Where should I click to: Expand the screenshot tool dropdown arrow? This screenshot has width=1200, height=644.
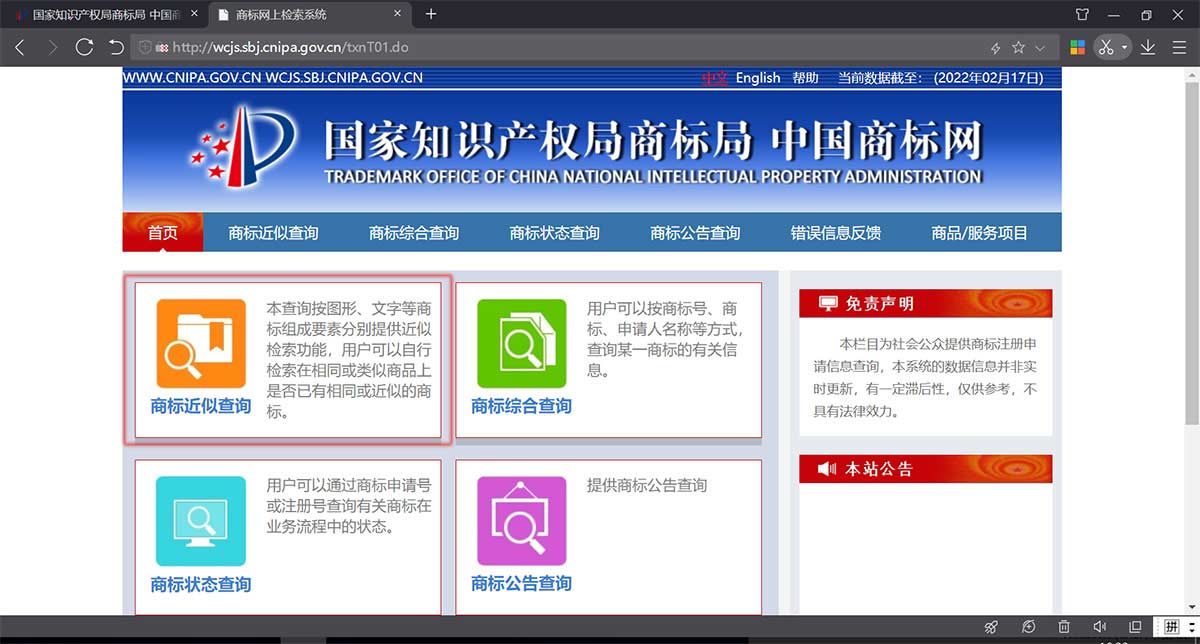point(1124,47)
